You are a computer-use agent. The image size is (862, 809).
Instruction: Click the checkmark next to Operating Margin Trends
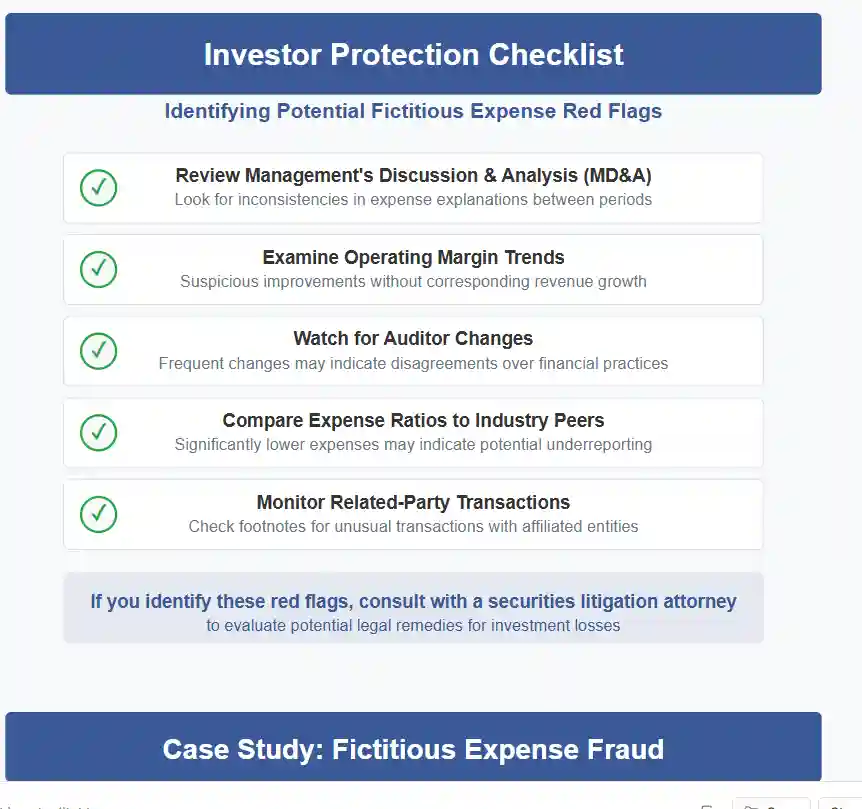tap(99, 269)
